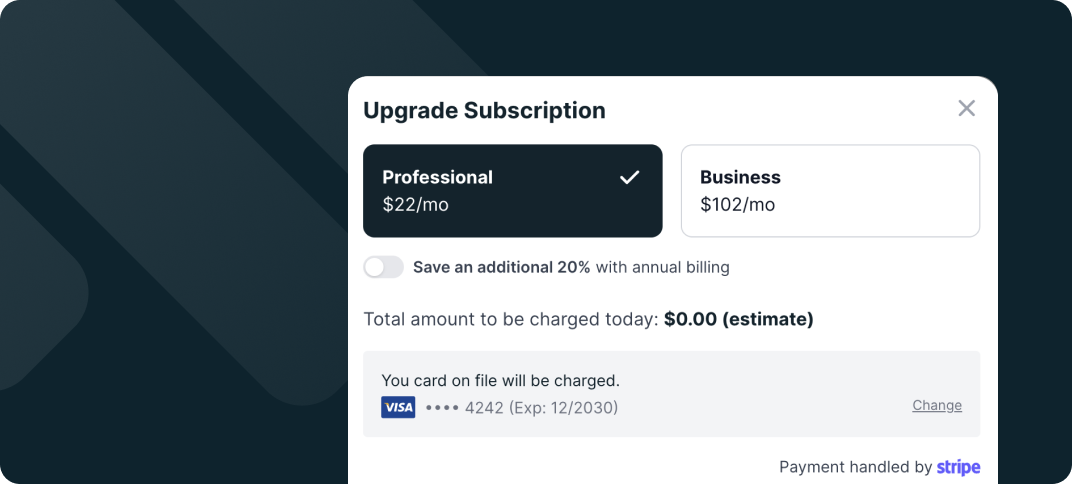Click the "$0.00 (estimate)" total amount
This screenshot has height=484, width=1072.
(738, 320)
